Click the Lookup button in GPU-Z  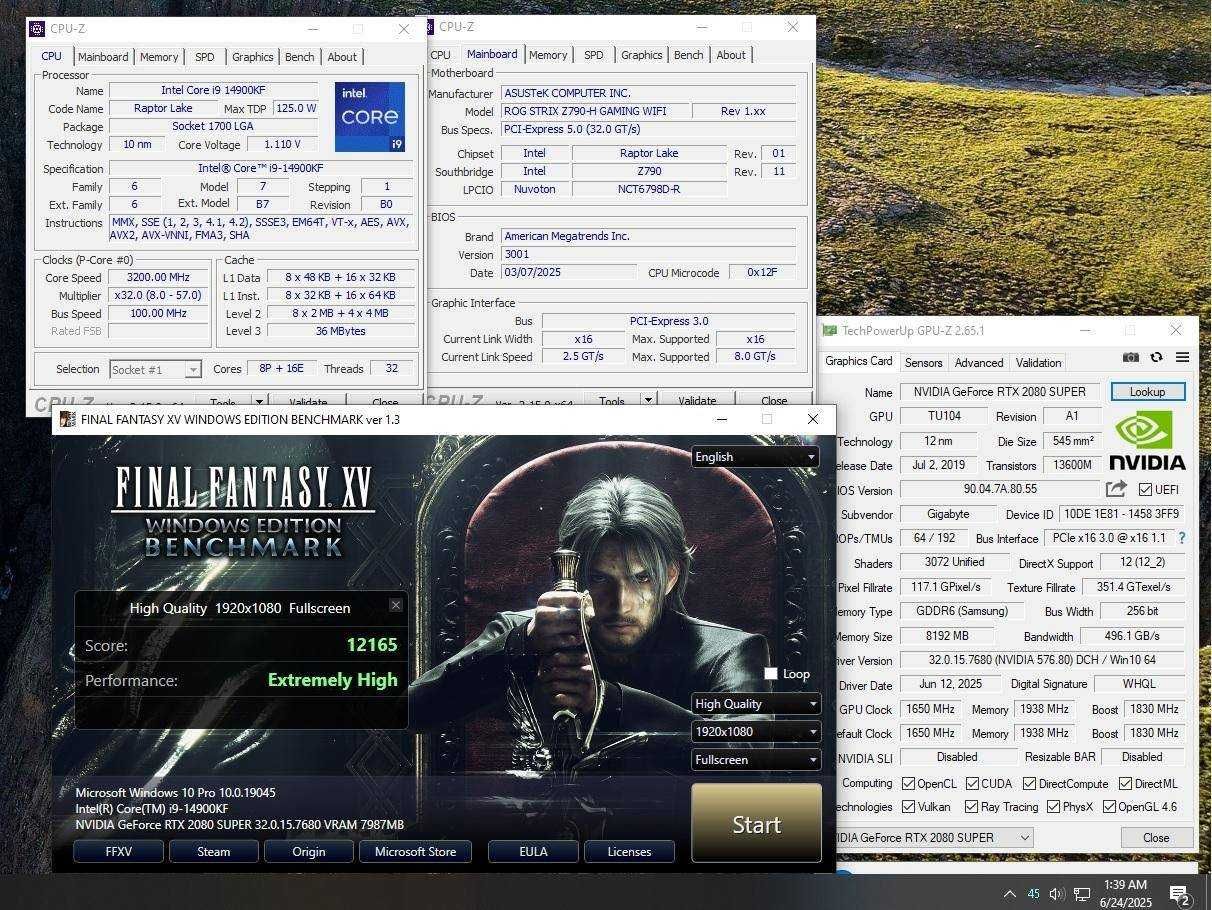coord(1148,392)
